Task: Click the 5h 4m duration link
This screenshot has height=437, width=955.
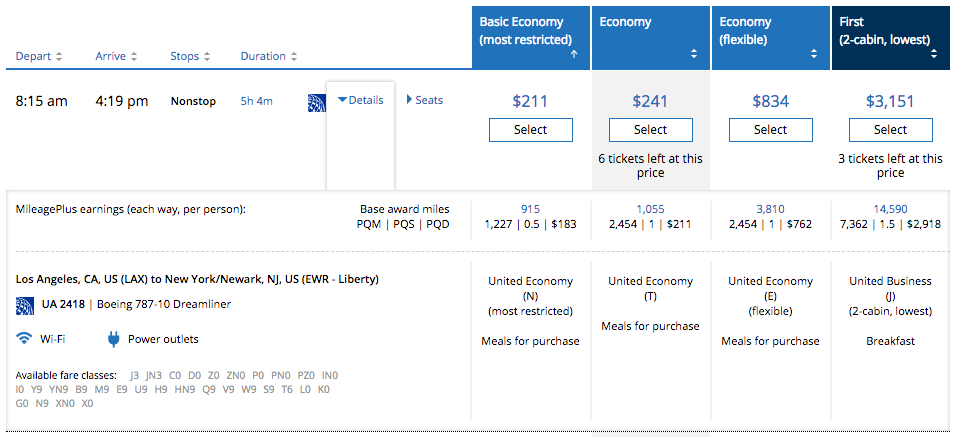Action: (256, 101)
